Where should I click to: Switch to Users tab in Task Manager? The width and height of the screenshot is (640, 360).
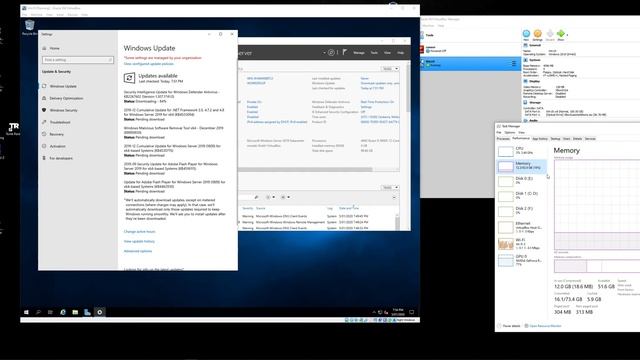[x=567, y=139]
